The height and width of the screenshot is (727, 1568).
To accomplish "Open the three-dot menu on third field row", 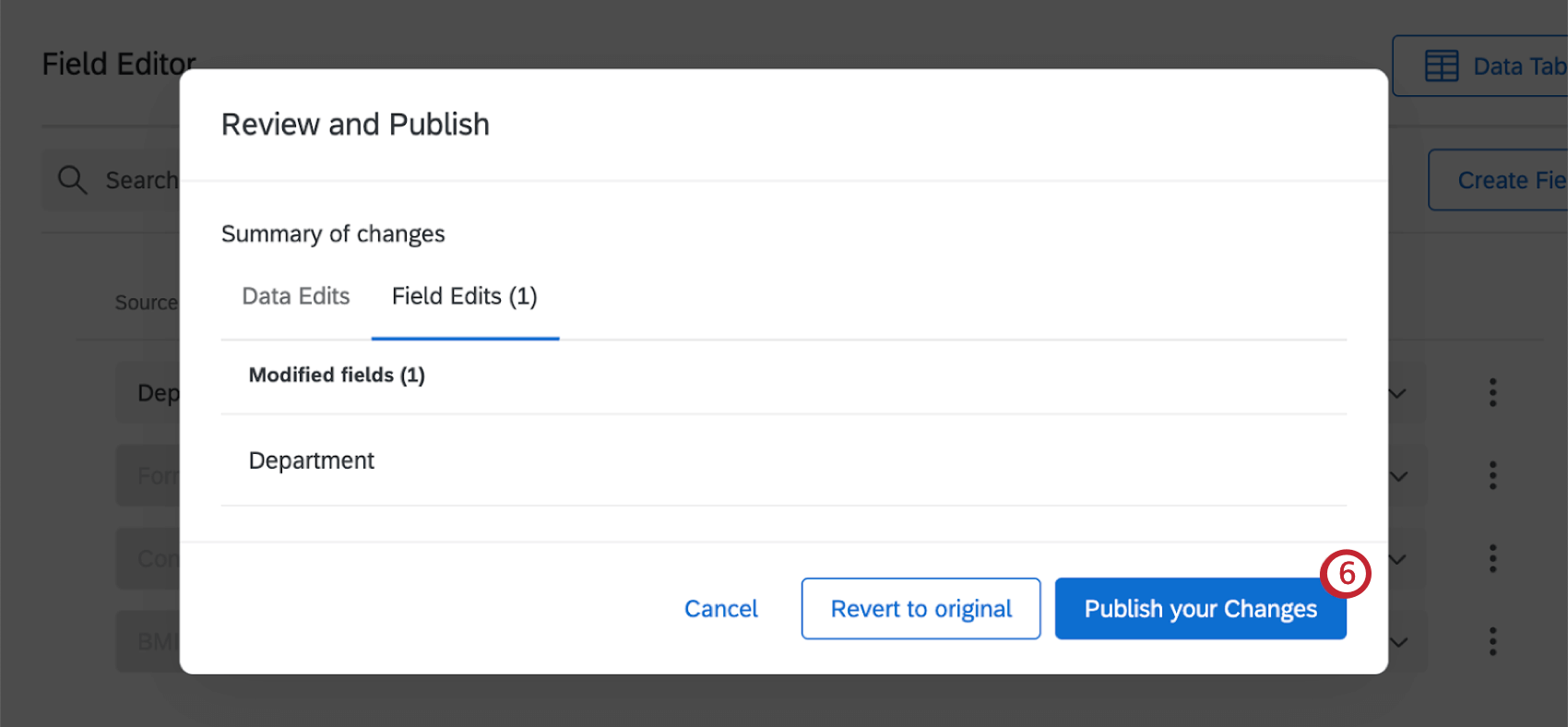I will pyautogui.click(x=1492, y=558).
